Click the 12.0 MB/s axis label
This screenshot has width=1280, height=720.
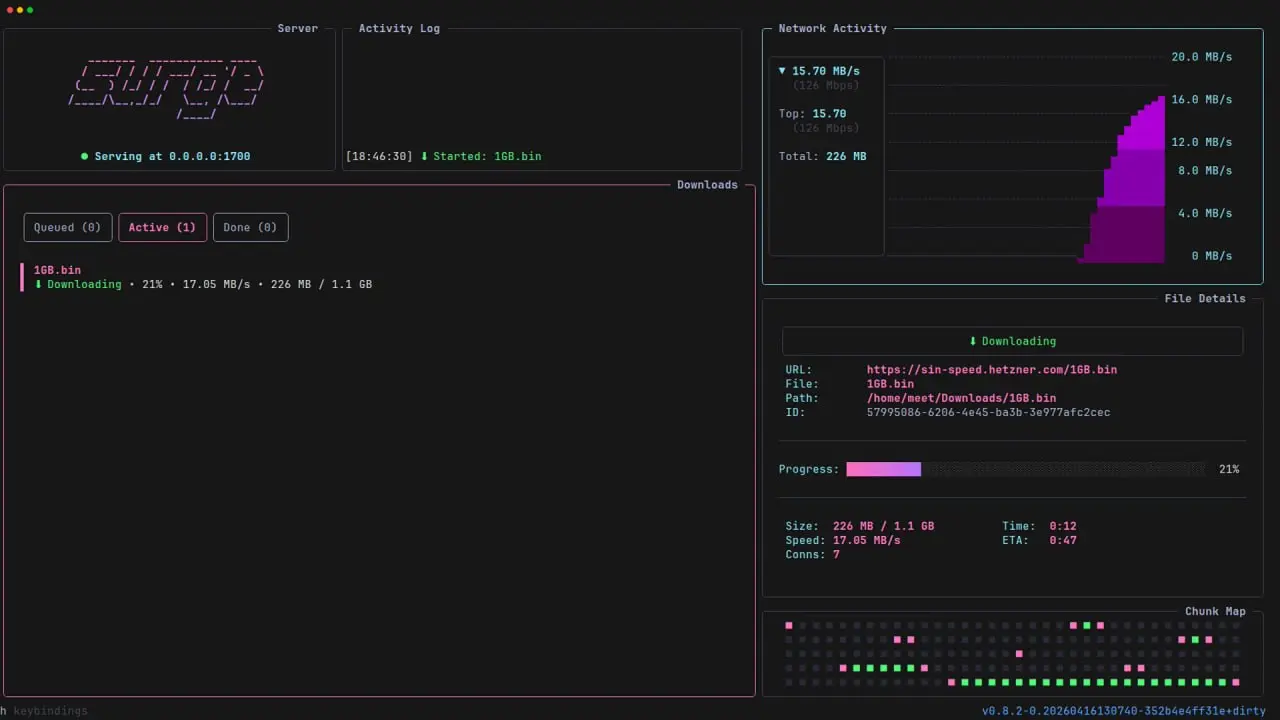click(x=1201, y=142)
